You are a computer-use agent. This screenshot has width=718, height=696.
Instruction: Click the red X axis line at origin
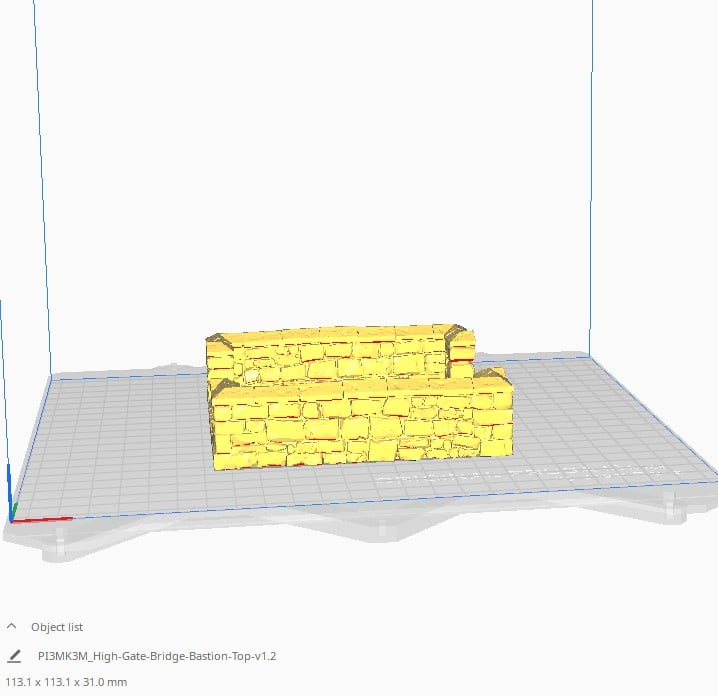45,519
